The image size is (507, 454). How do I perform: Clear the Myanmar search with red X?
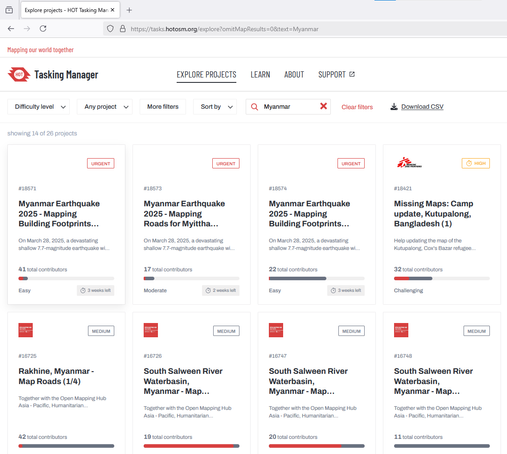coord(323,106)
